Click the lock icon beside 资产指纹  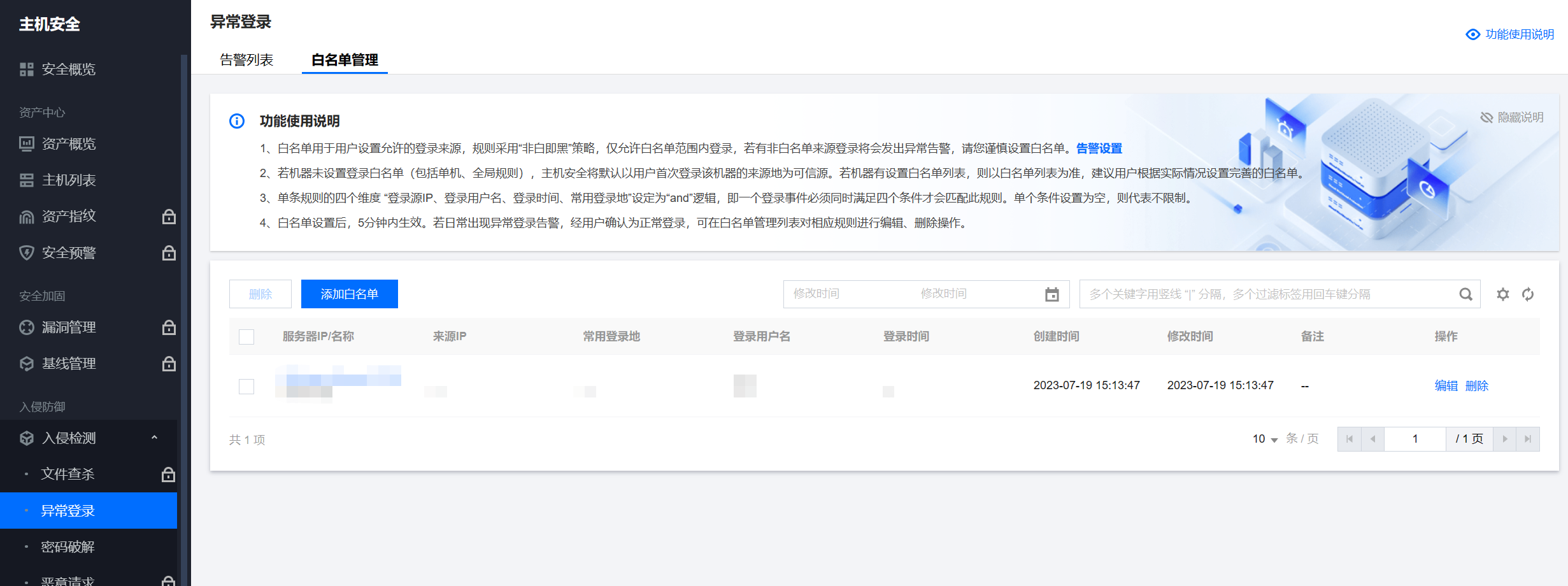[169, 217]
